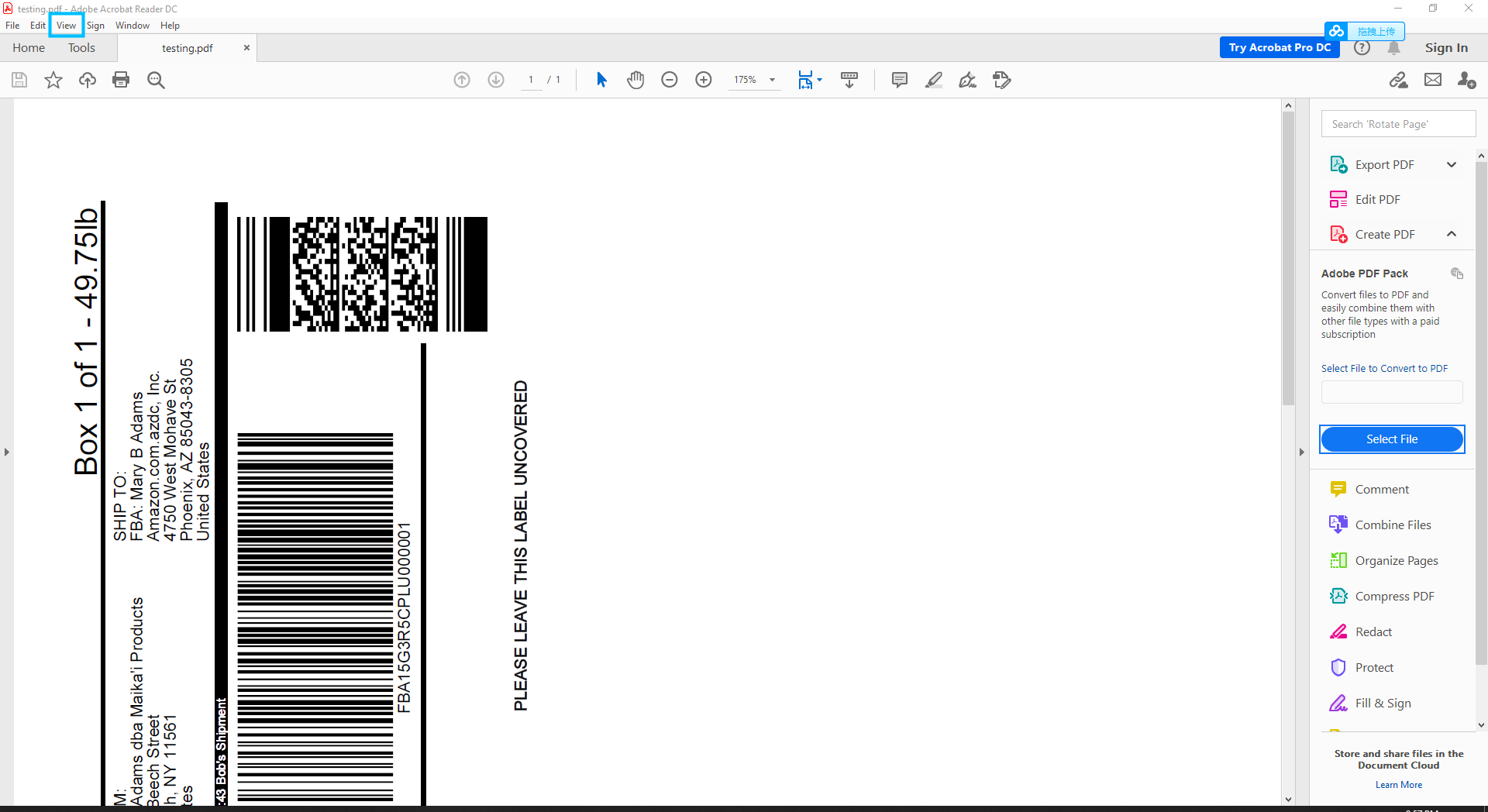Add the file to starred with the star icon
Image resolution: width=1488 pixels, height=812 pixels.
pos(53,80)
